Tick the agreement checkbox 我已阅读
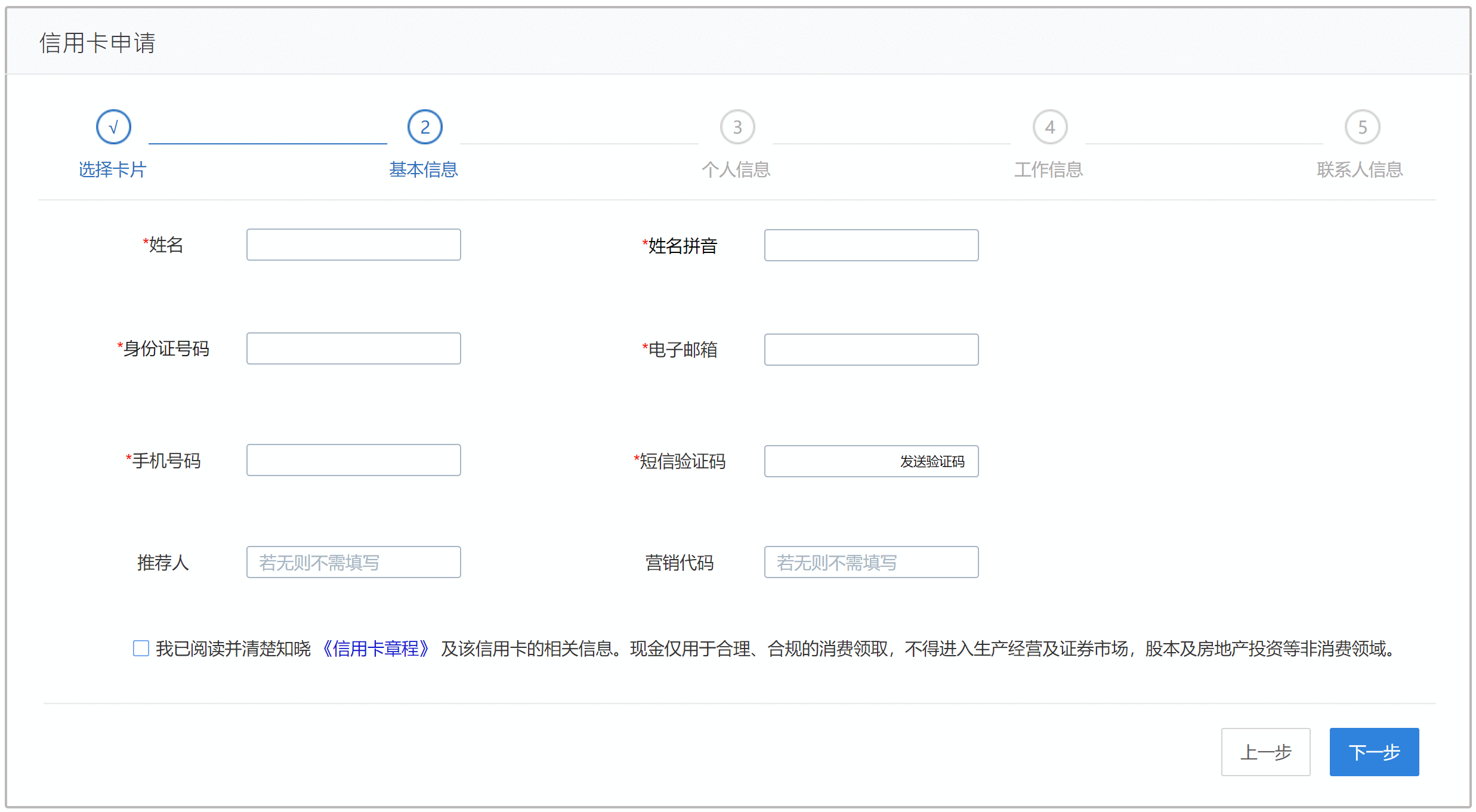Image resolution: width=1476 pixels, height=812 pixels. (x=141, y=648)
